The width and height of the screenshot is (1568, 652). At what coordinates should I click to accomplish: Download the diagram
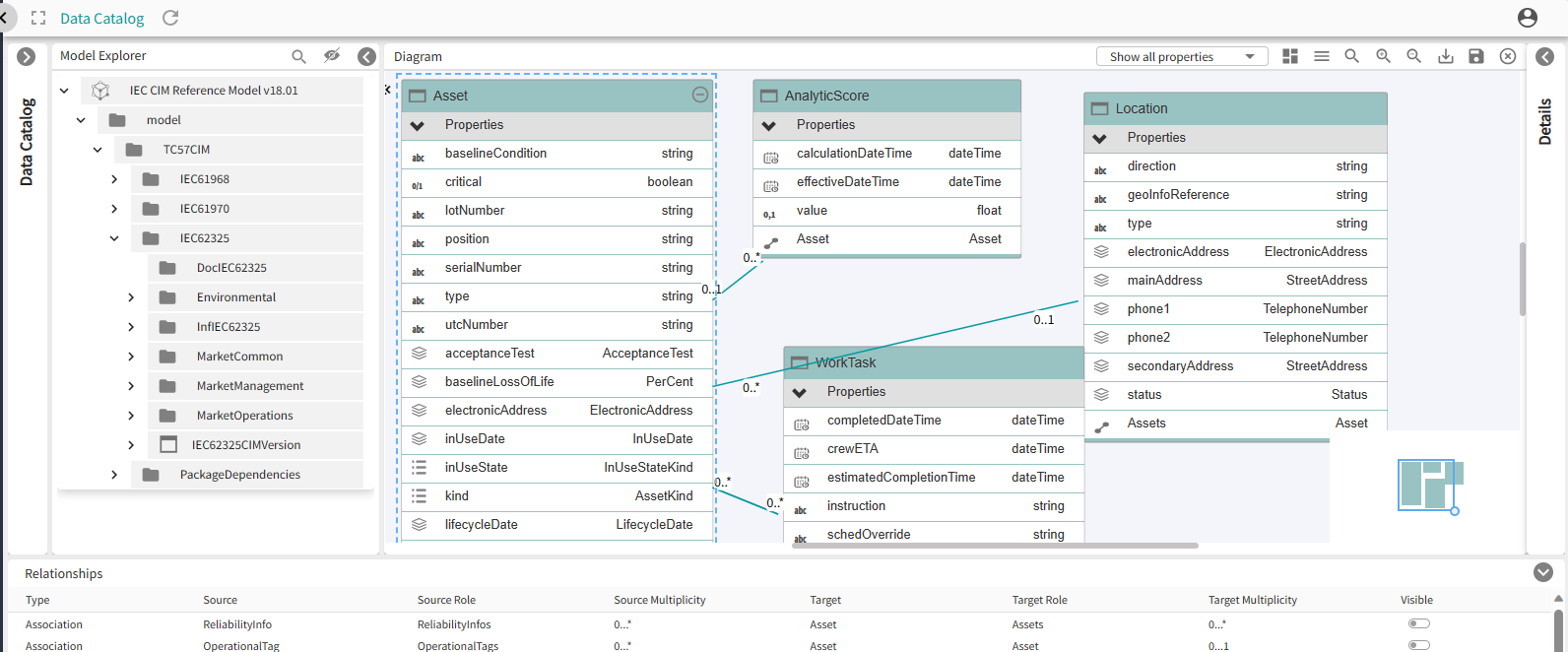coord(1446,57)
